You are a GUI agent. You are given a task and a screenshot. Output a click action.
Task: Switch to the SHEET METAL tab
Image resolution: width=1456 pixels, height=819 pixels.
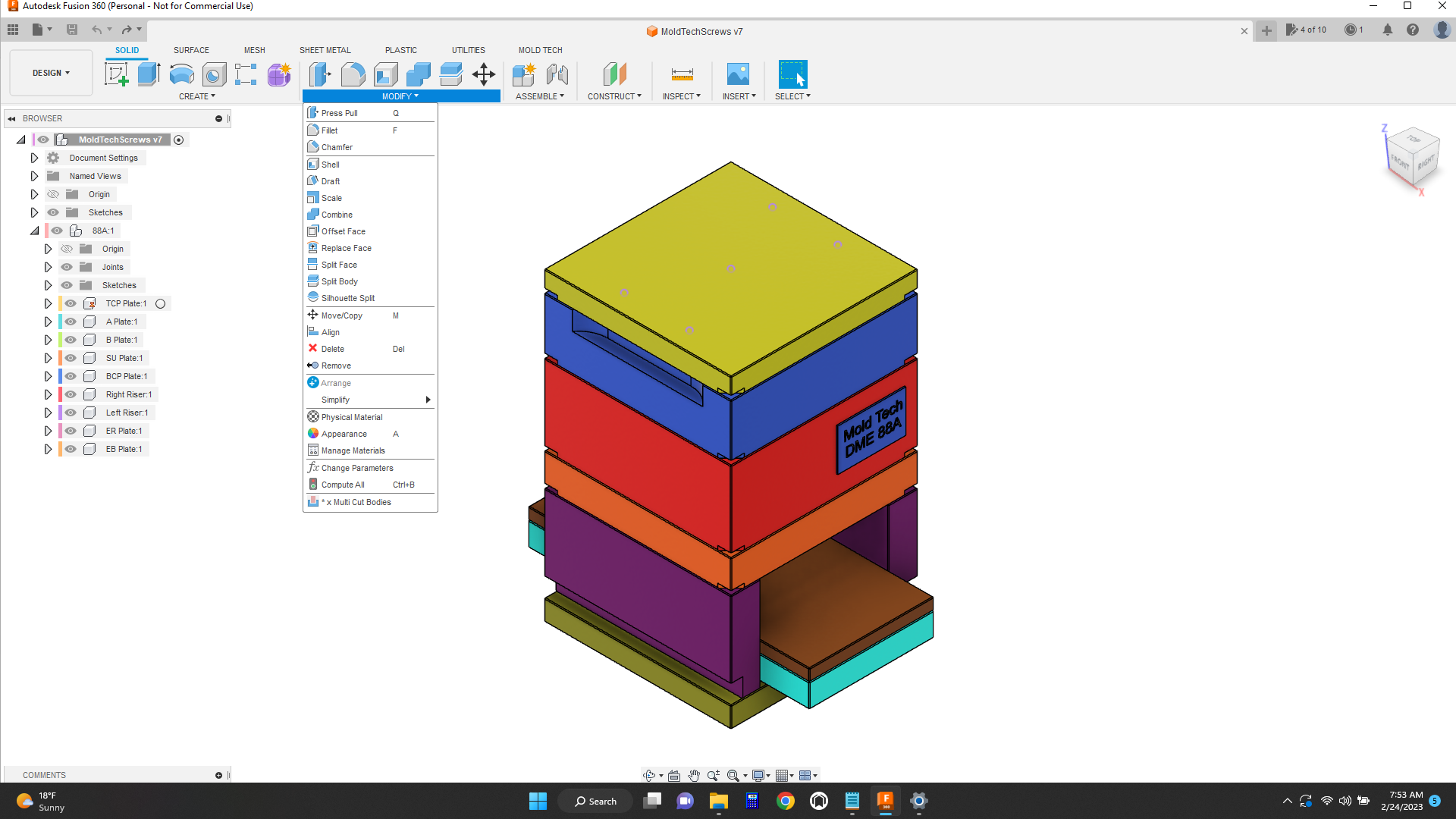tap(325, 50)
